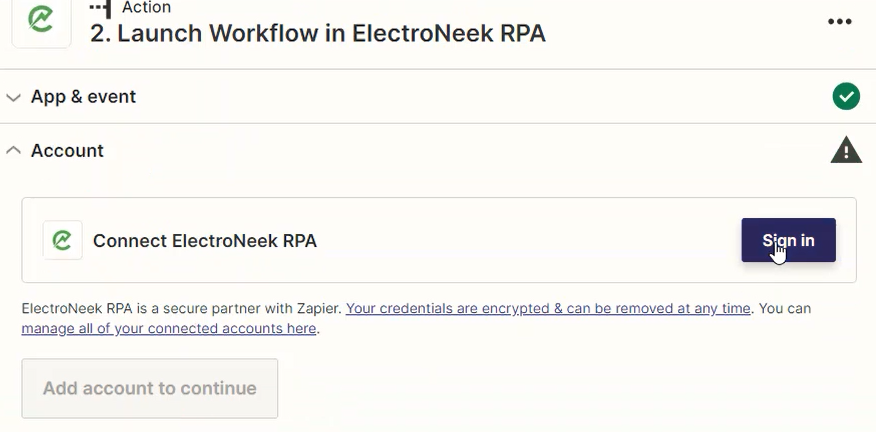Expand the App & event chevron
This screenshot has height=432, width=876.
13,97
